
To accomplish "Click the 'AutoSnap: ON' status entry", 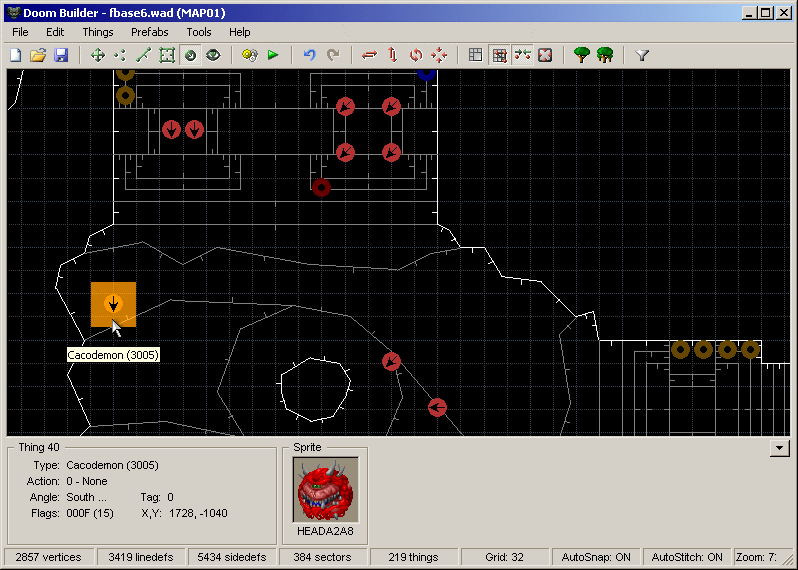I will coord(596,557).
